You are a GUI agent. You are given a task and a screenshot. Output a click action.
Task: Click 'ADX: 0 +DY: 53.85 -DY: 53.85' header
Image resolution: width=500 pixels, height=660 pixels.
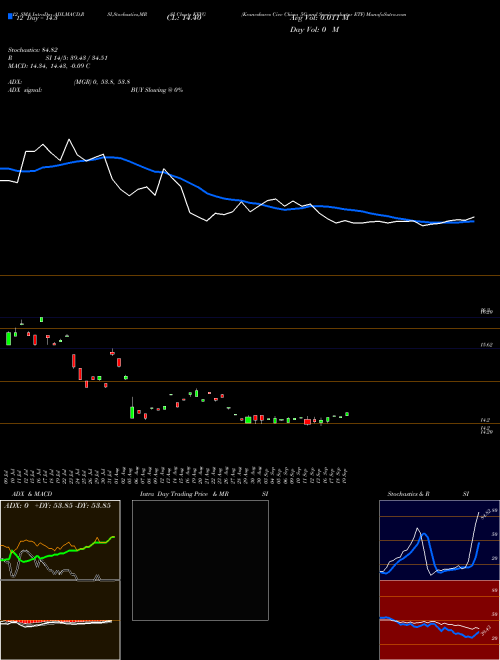coord(58,505)
